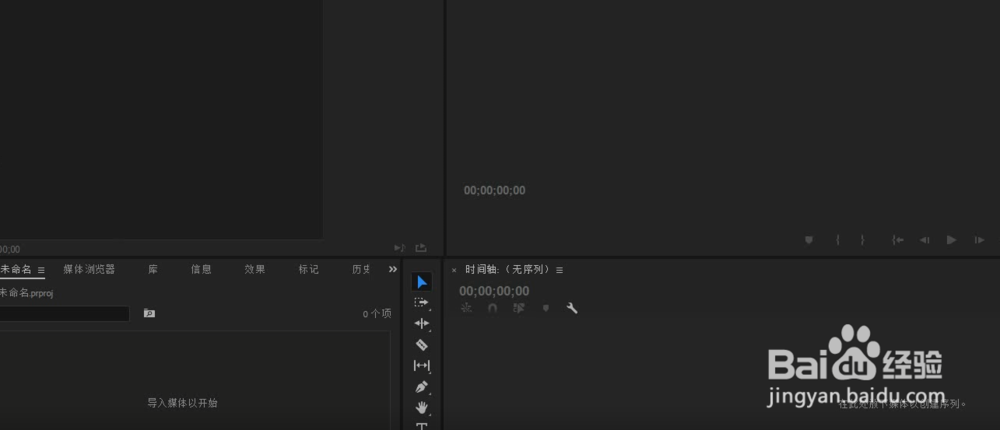Switch to the 未命名 project tab
This screenshot has width=1000, height=430.
[15, 269]
